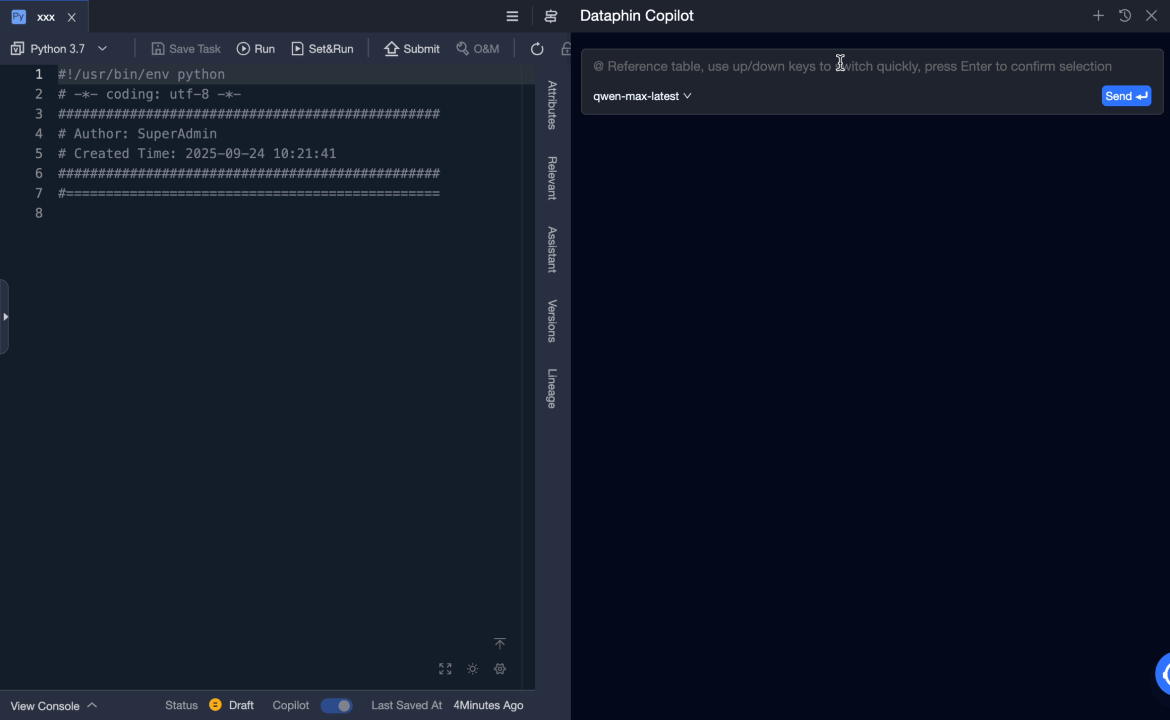Open the Attributes side panel
This screenshot has height=720, width=1170.
tap(552, 105)
